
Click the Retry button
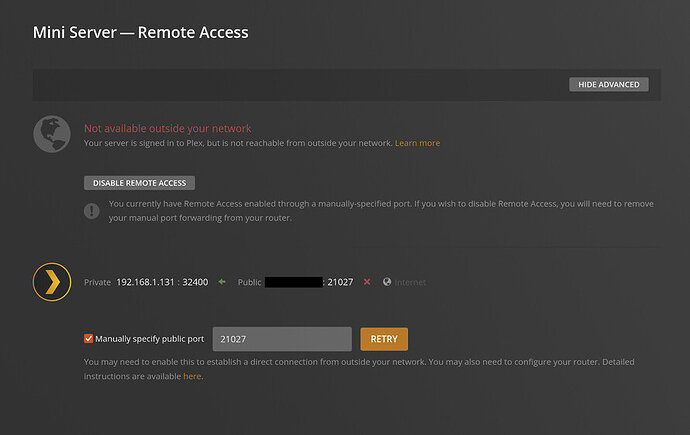[384, 339]
